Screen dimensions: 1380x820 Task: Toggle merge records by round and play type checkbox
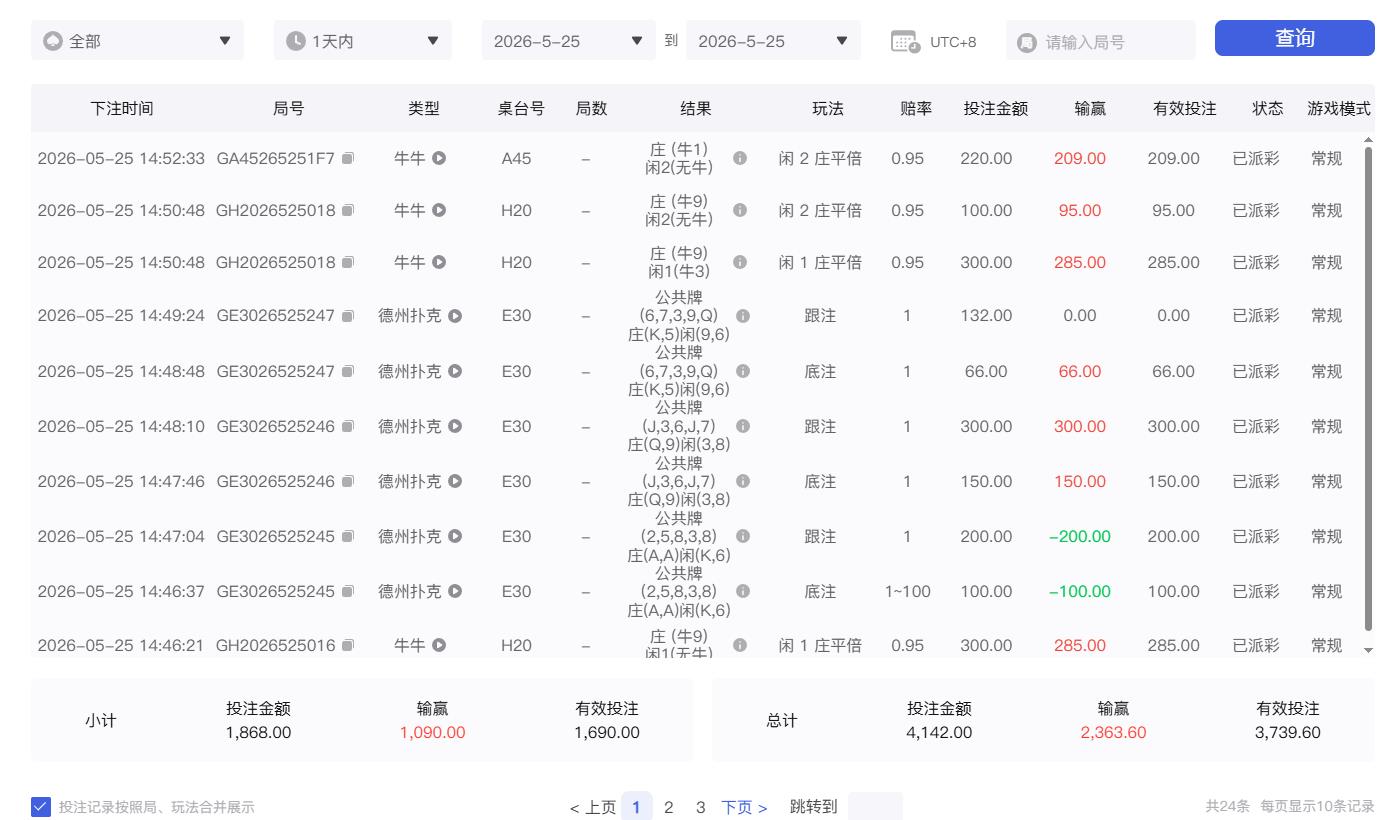pos(41,807)
